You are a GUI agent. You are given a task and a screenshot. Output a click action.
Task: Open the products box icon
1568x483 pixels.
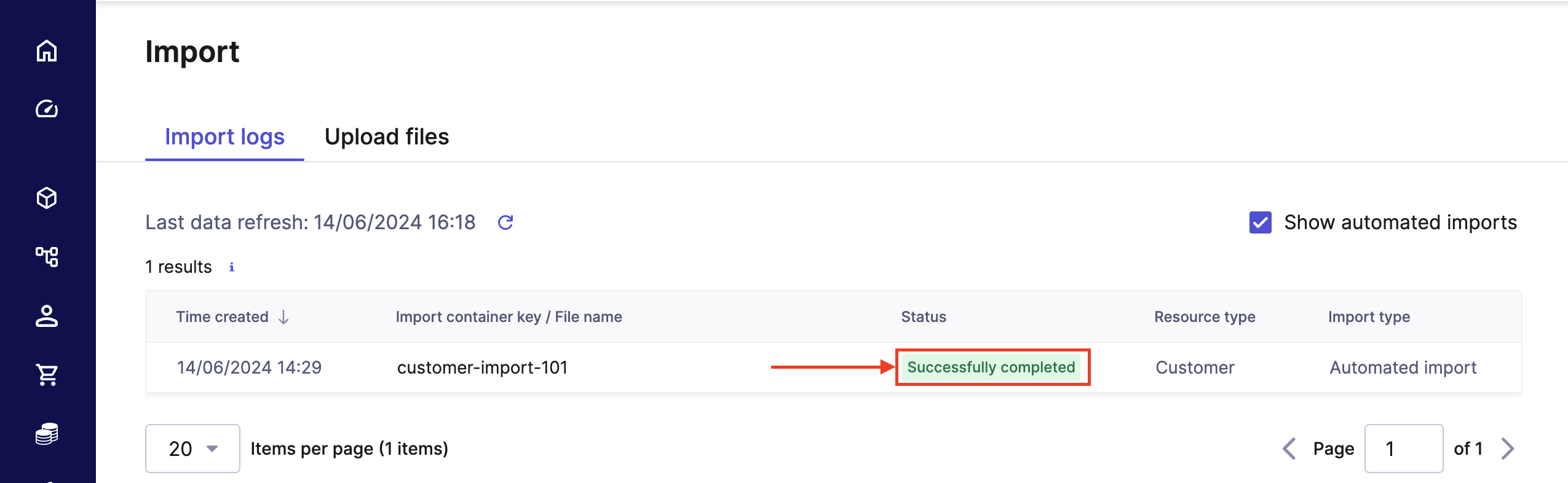tap(47, 198)
